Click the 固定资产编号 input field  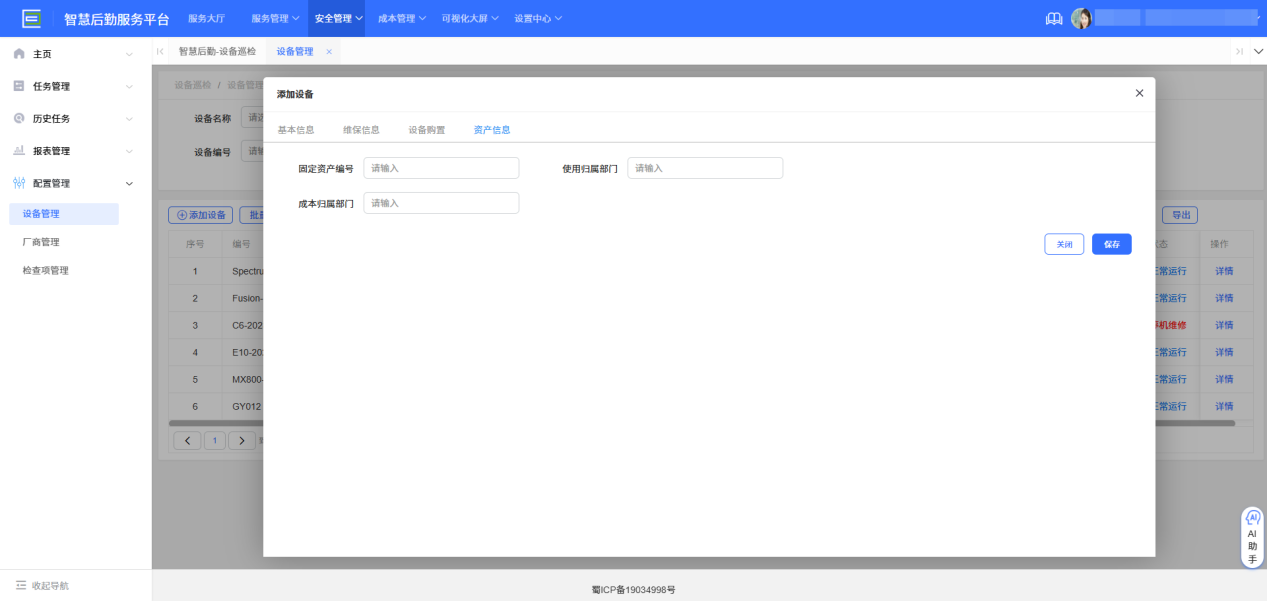click(x=441, y=167)
